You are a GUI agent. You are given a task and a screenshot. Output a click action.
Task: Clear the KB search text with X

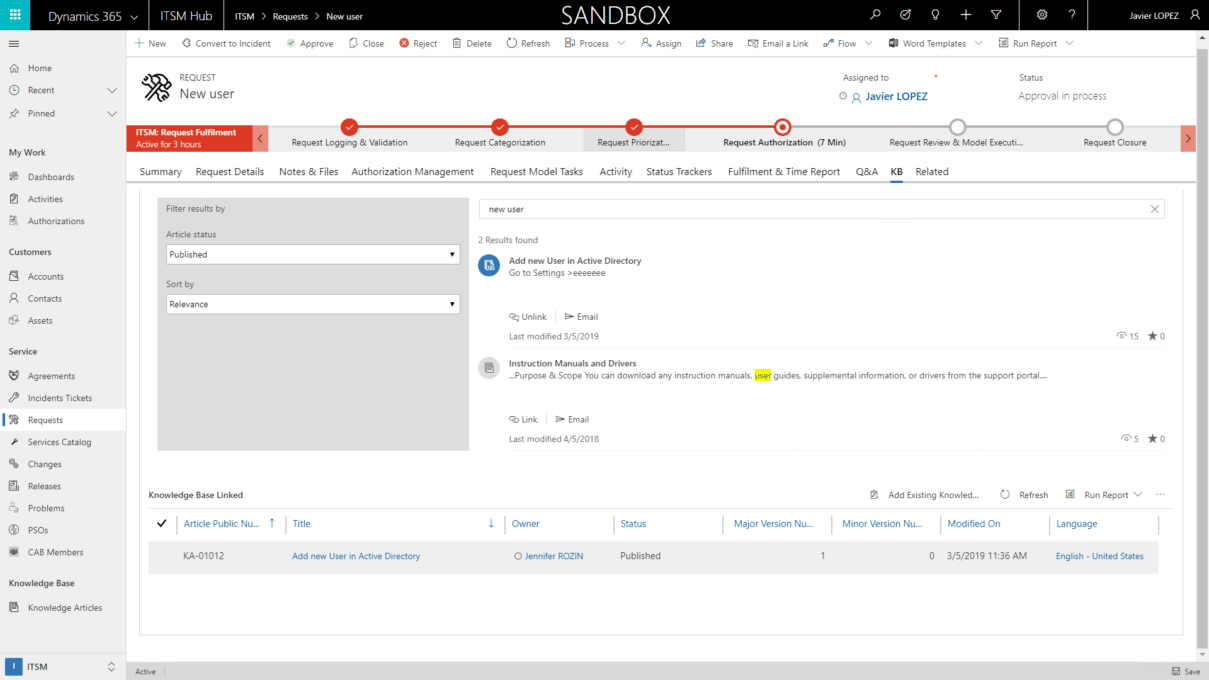pyautogui.click(x=1154, y=209)
